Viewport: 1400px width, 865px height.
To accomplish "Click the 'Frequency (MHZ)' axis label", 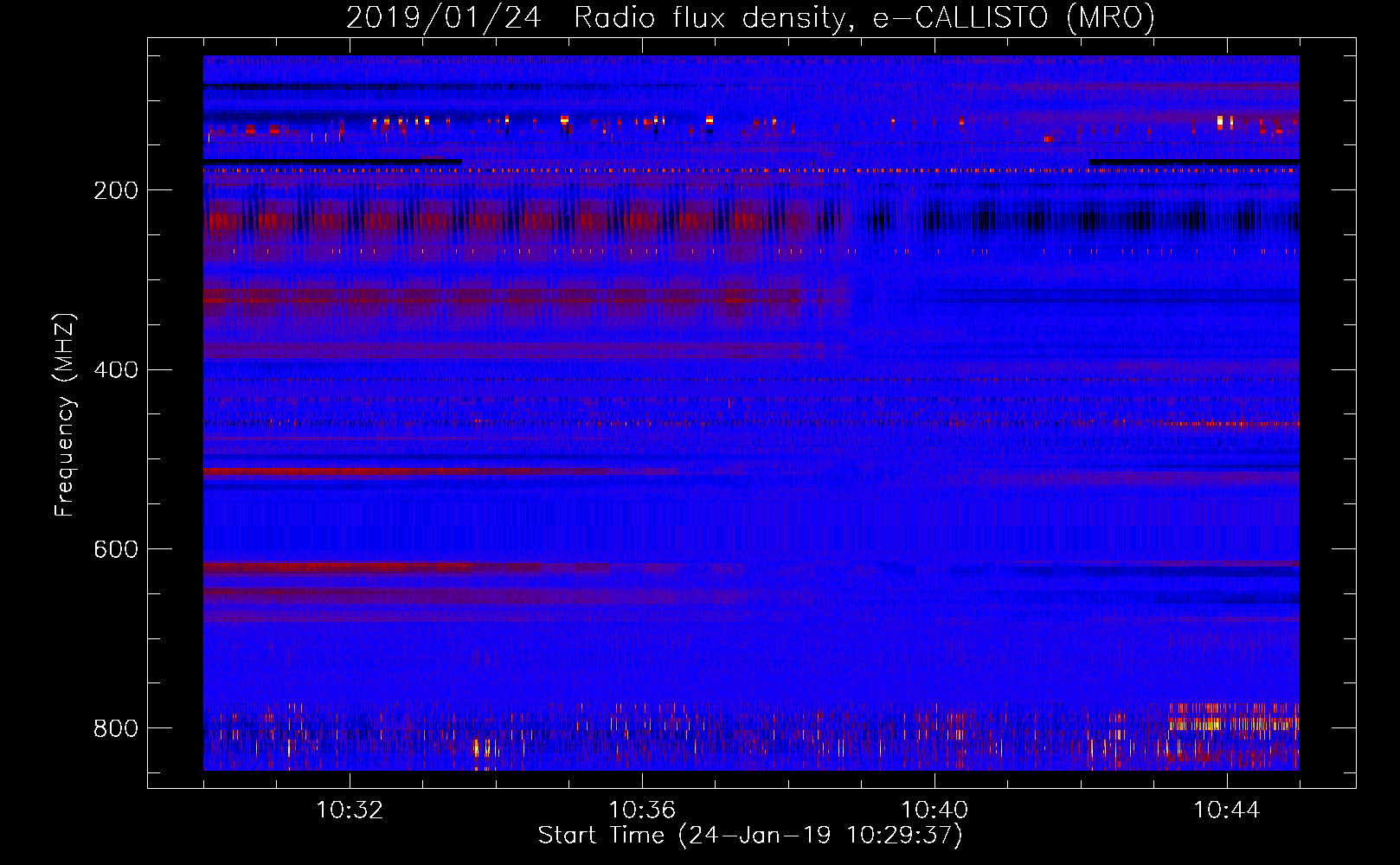I will pos(65,414).
